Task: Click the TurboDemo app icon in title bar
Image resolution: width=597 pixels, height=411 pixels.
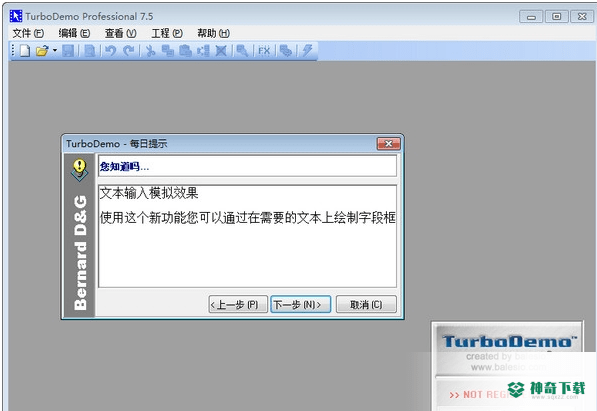Action: 16,16
